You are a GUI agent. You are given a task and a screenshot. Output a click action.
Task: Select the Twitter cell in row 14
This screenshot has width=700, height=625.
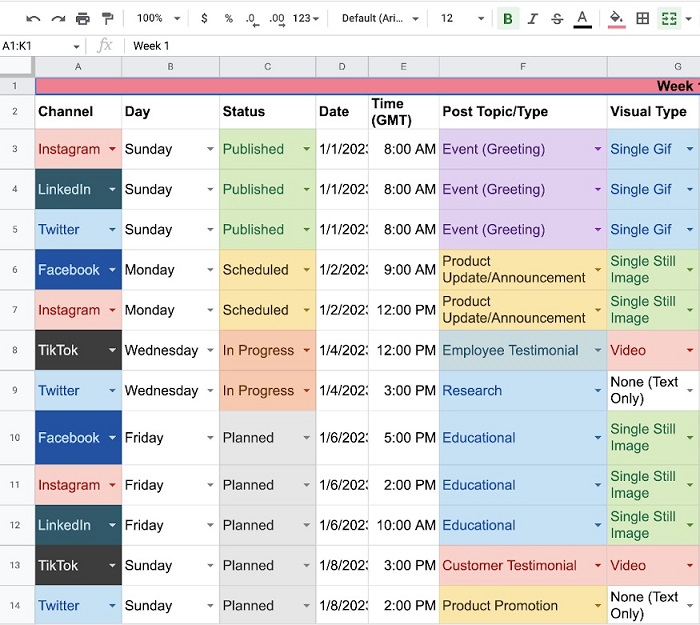point(78,605)
